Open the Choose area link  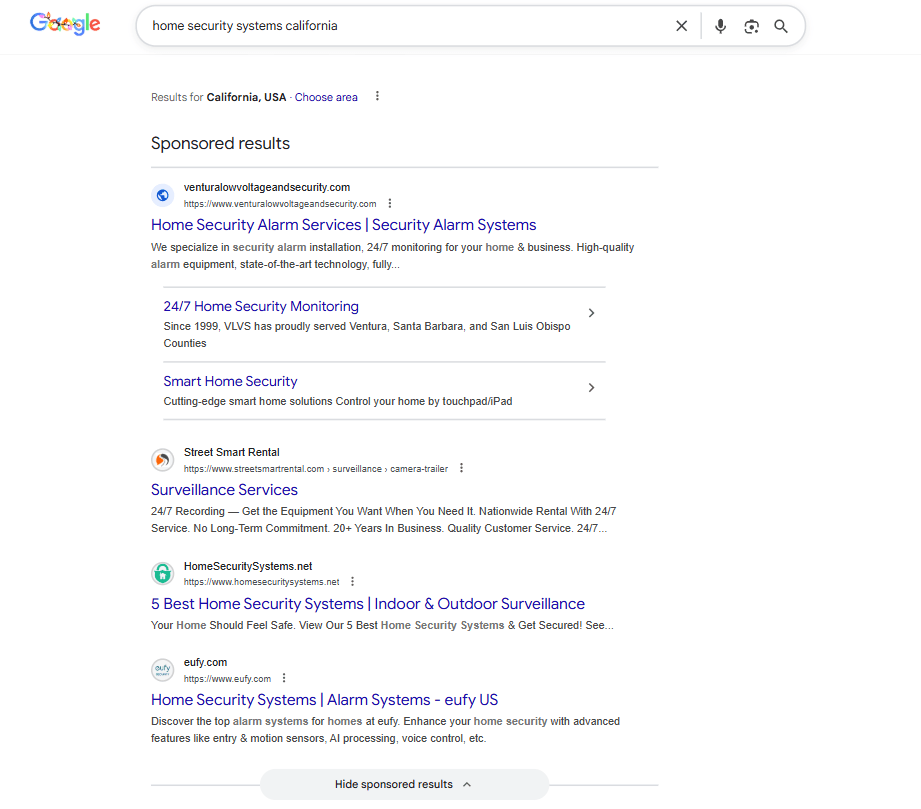[x=326, y=96]
